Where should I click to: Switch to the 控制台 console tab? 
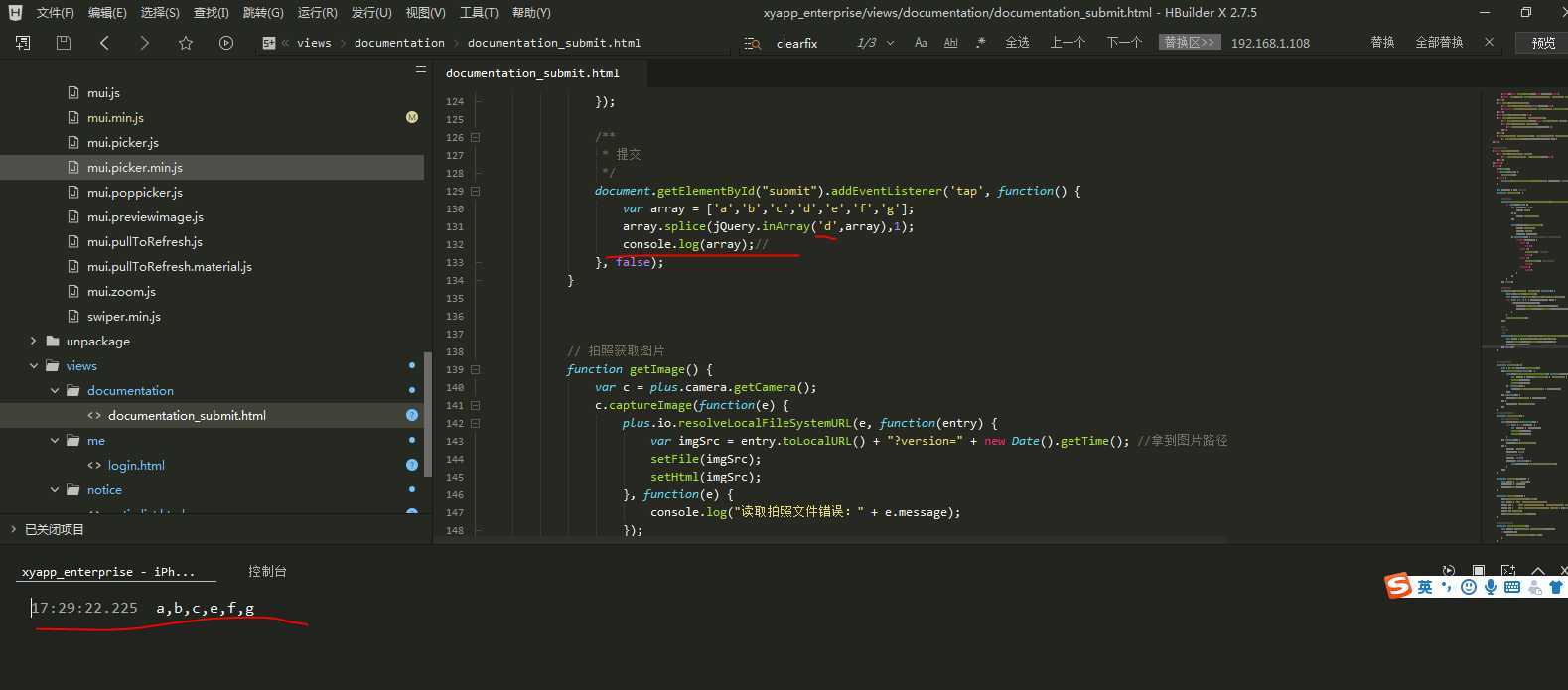(x=267, y=571)
